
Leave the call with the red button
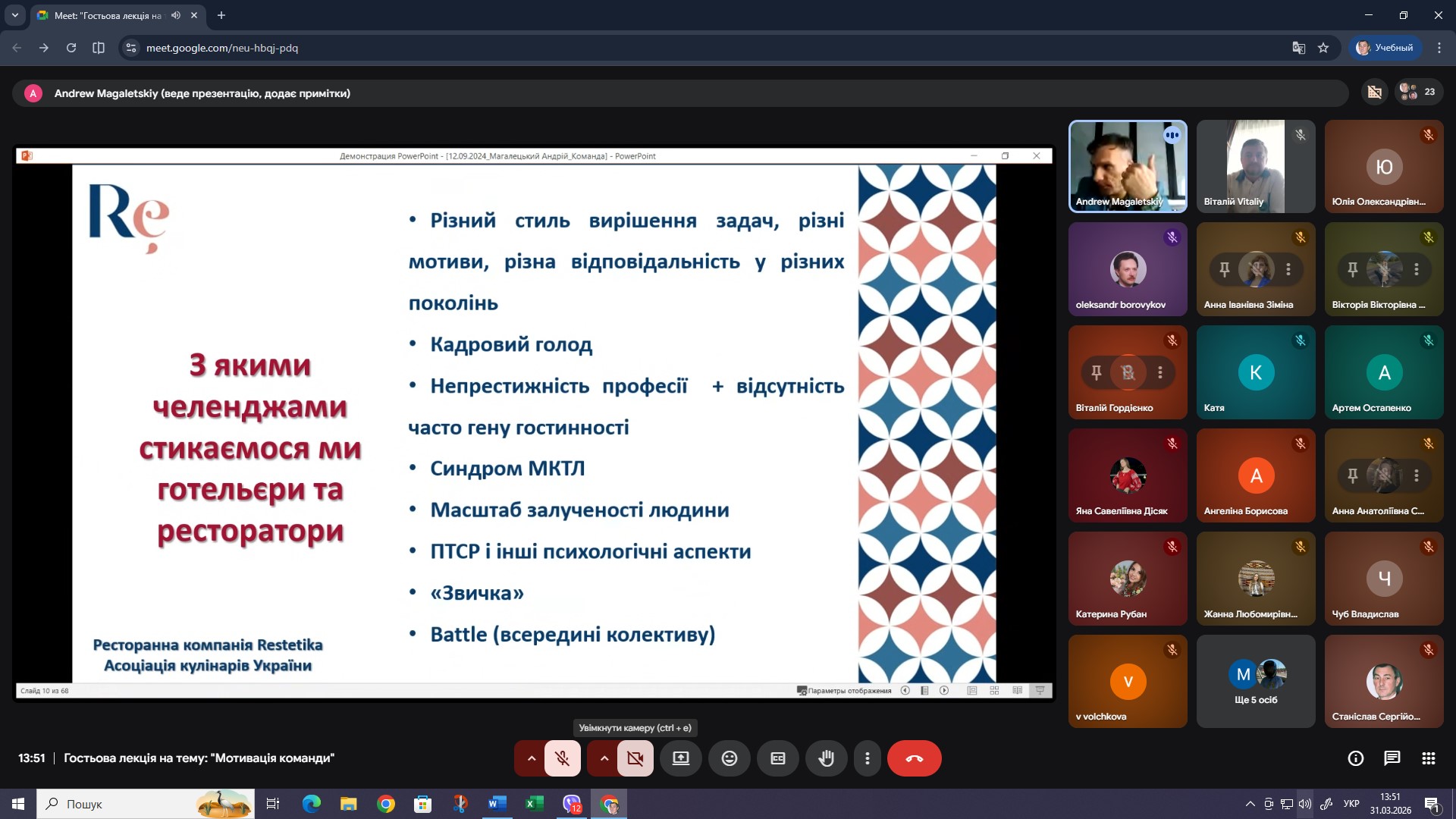coord(914,758)
